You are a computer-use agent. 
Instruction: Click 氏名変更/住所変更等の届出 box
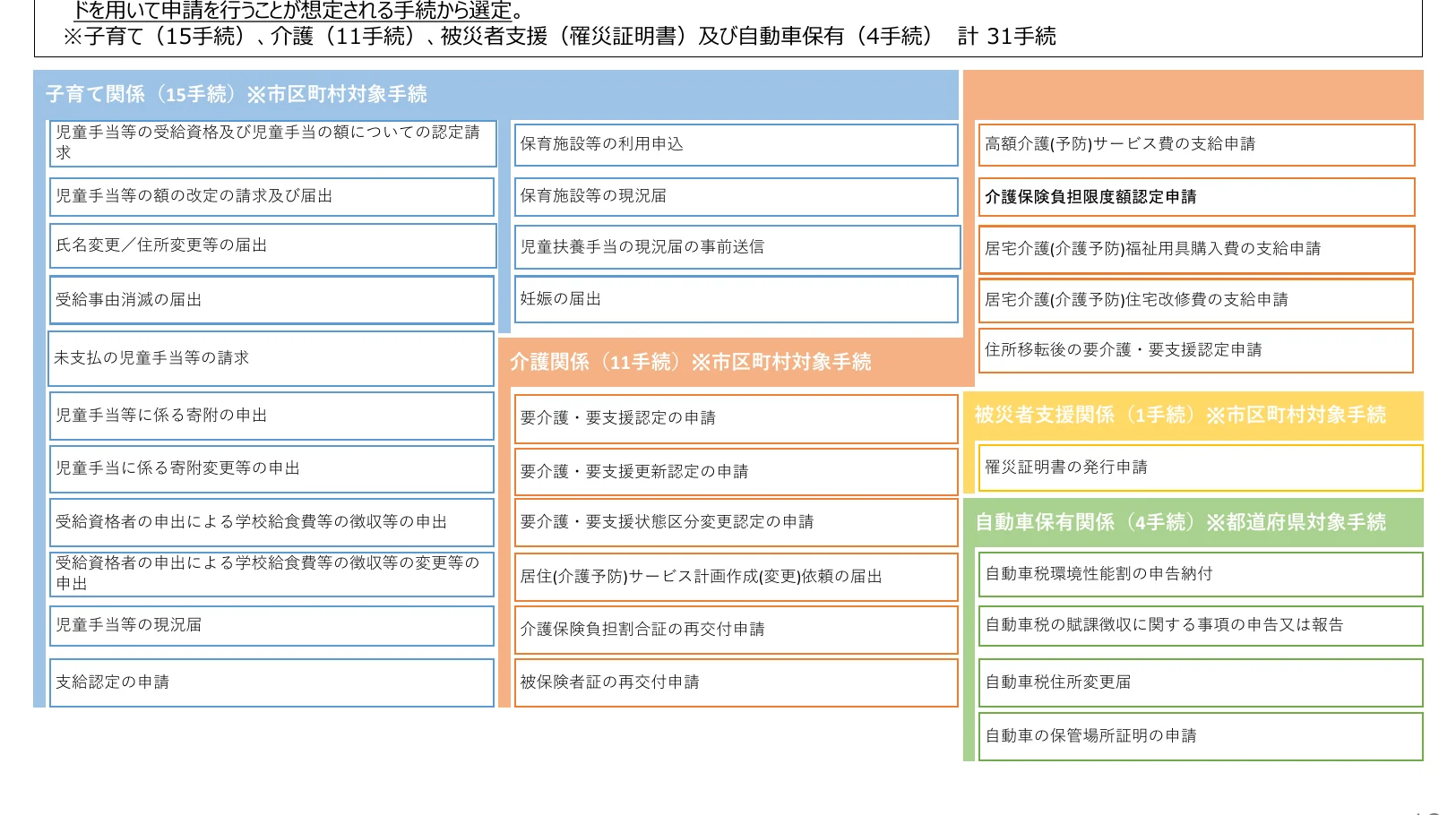tap(271, 245)
